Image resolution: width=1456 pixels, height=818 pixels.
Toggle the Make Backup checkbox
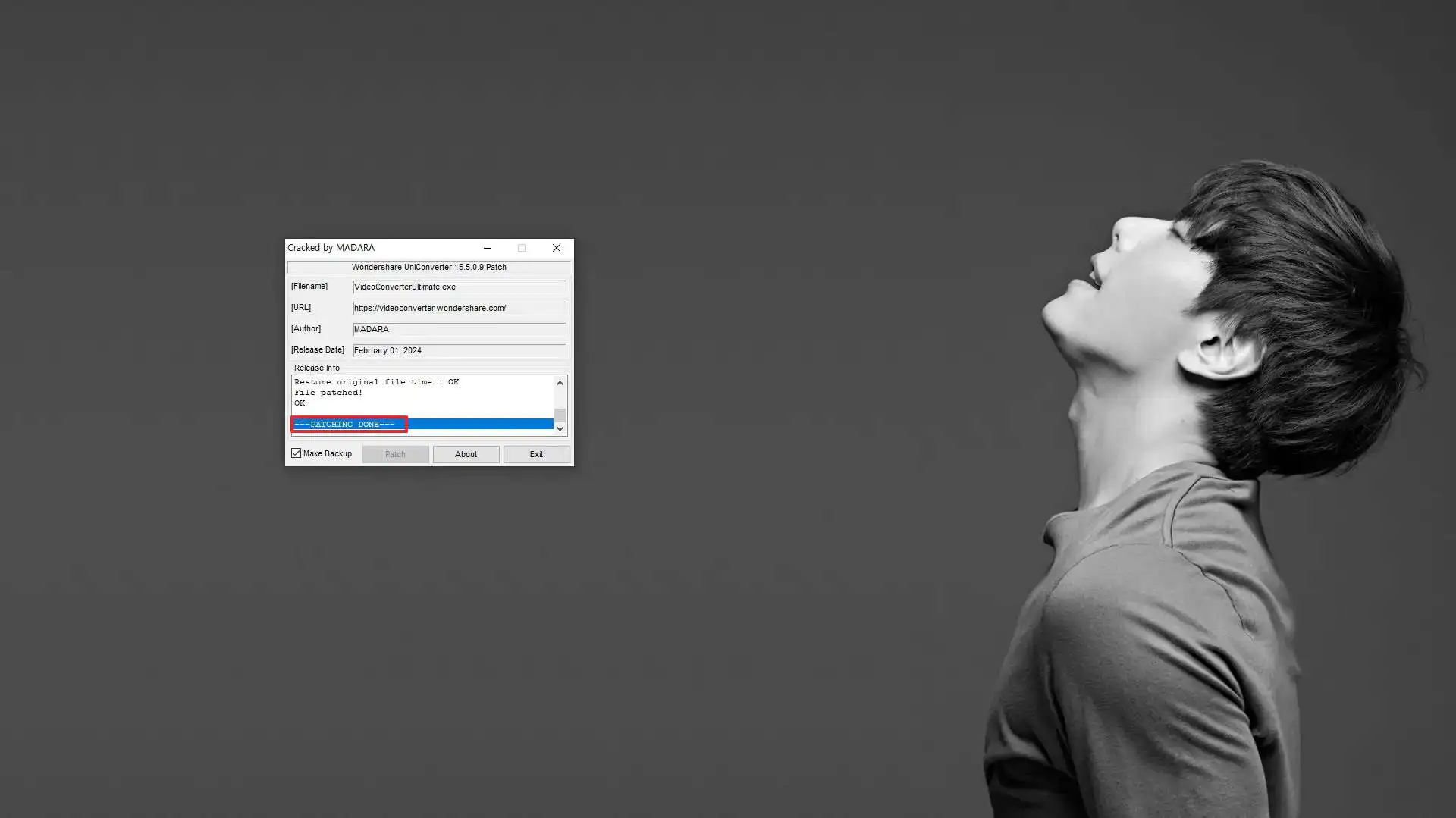point(297,453)
